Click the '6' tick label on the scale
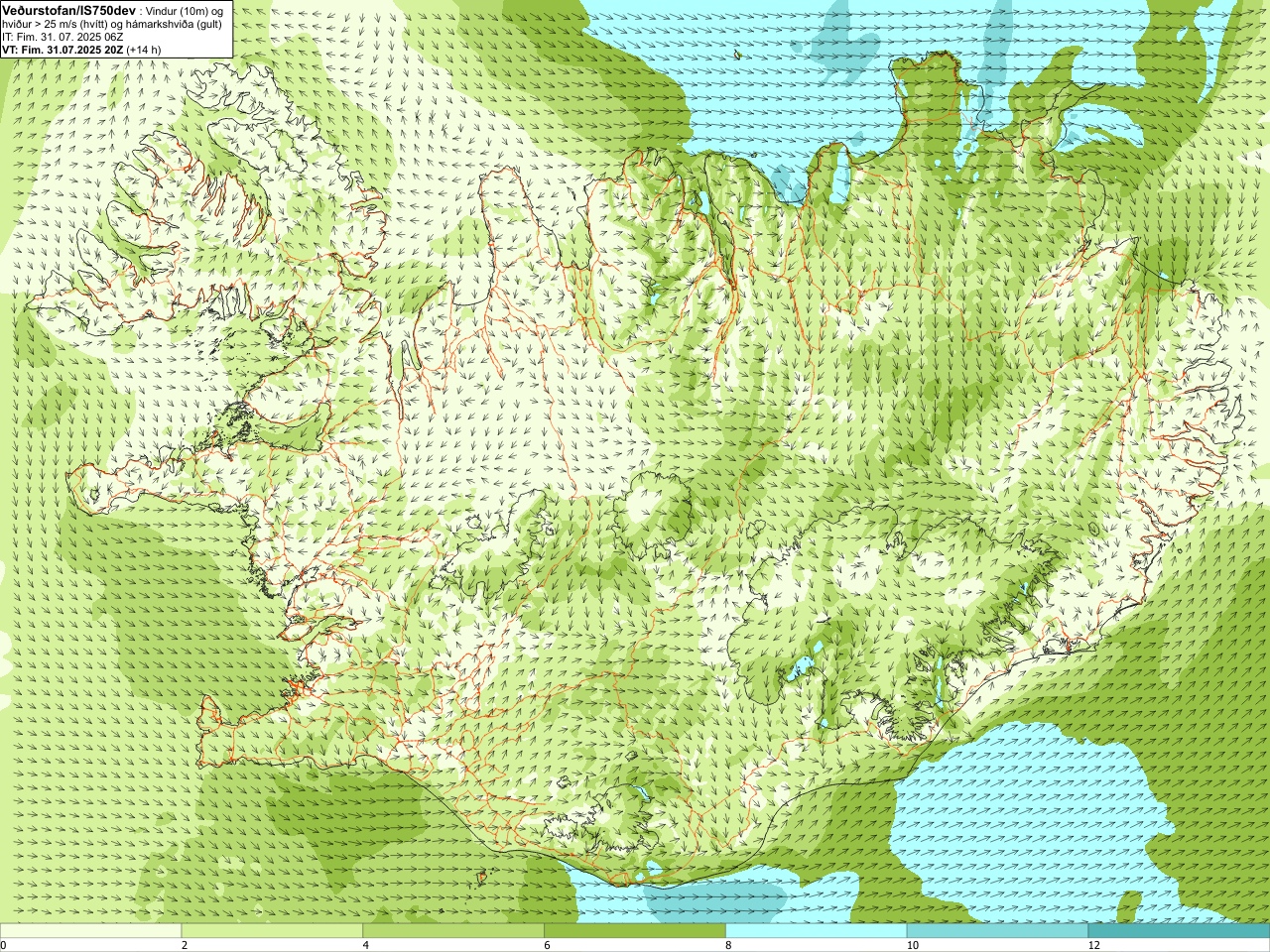This screenshot has width=1270, height=952. point(547,945)
